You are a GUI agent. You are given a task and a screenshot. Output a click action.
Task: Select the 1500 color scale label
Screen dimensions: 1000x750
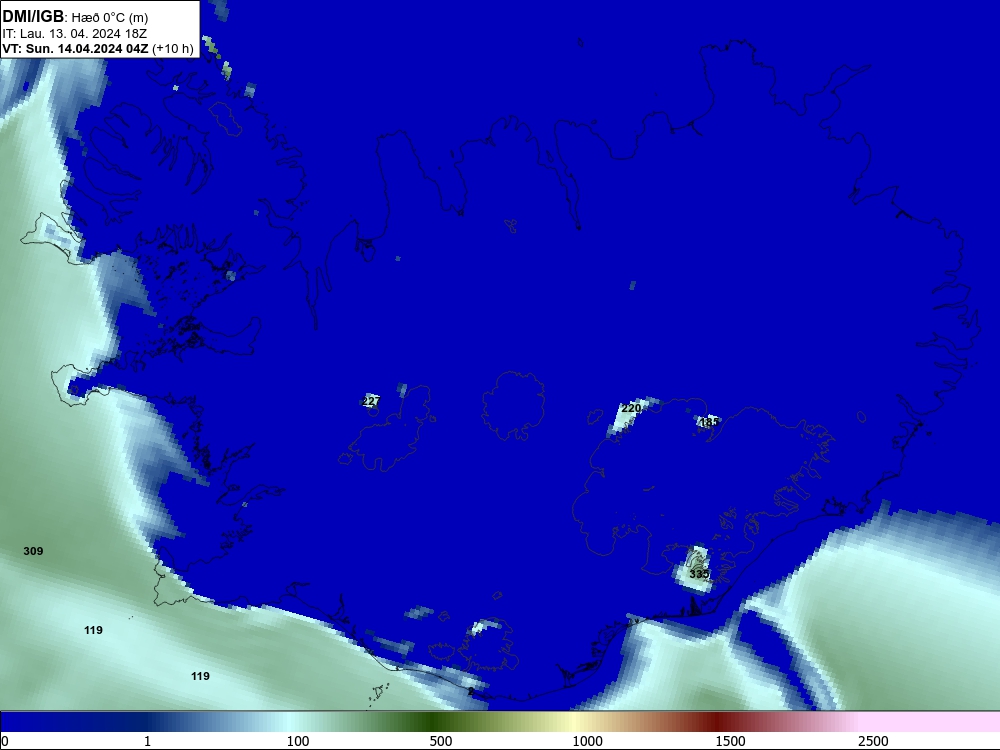click(730, 741)
